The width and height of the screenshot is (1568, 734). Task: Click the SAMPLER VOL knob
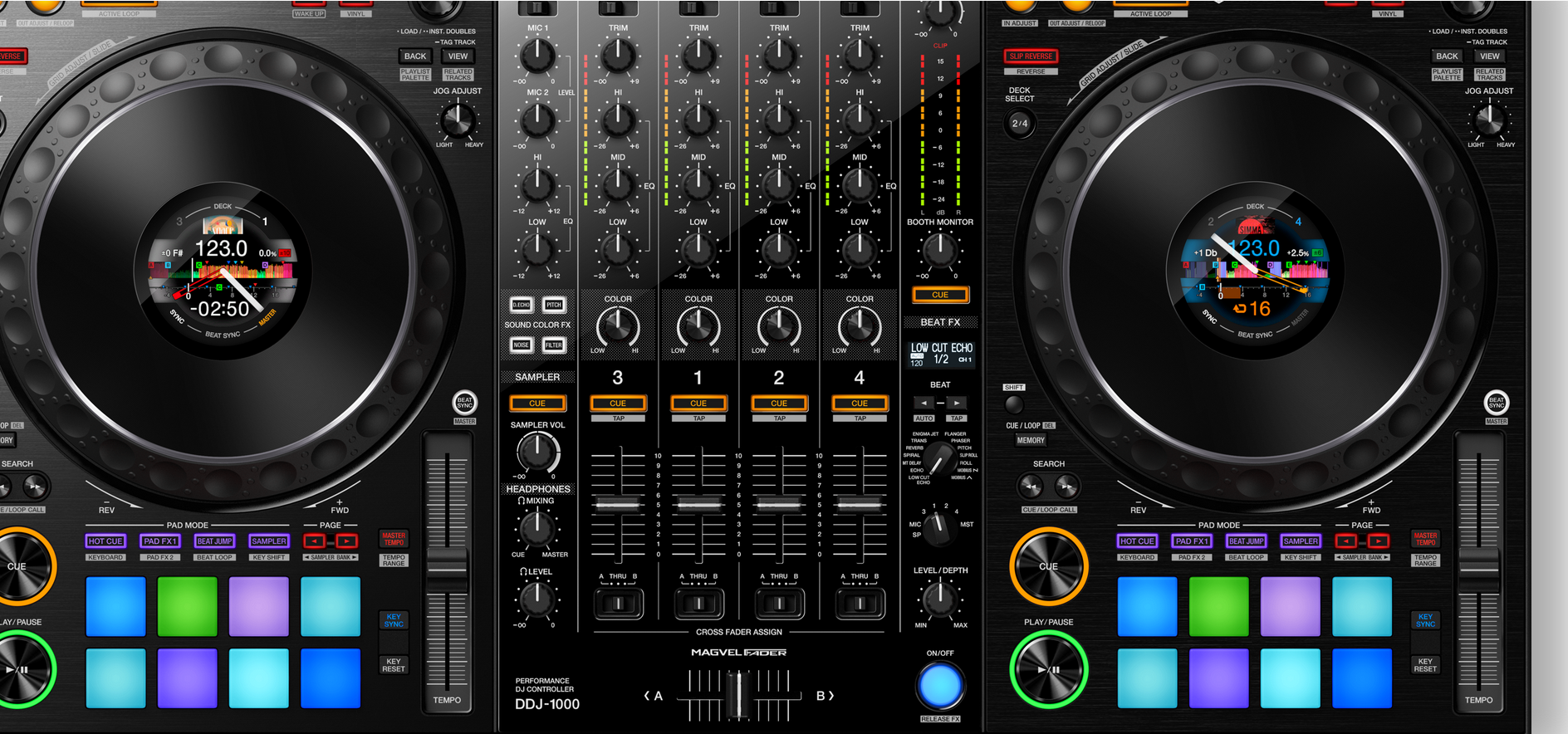tap(537, 452)
